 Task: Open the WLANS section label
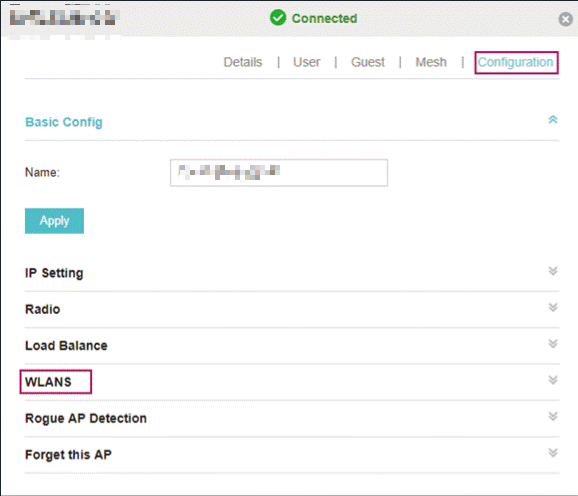pos(48,382)
